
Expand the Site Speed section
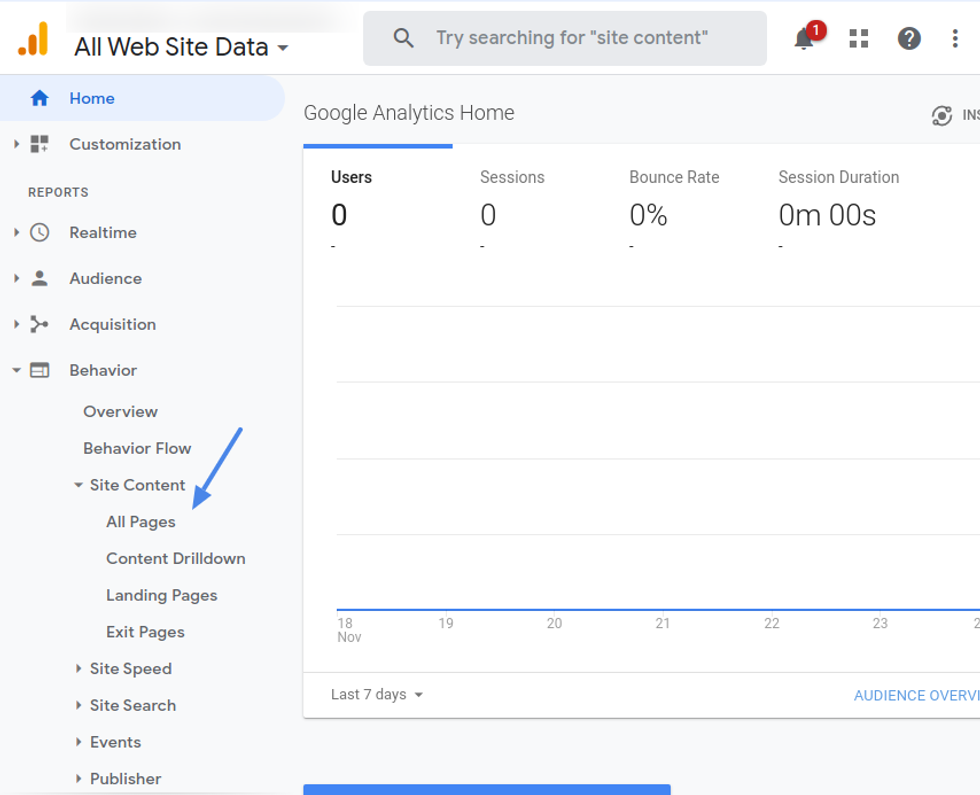(x=79, y=669)
